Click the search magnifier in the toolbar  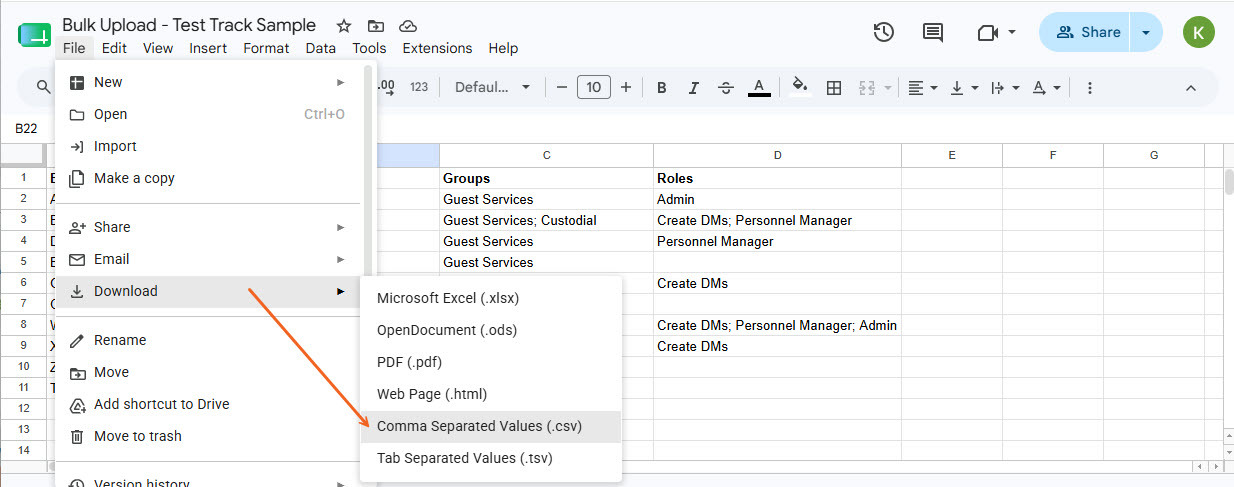click(x=44, y=88)
